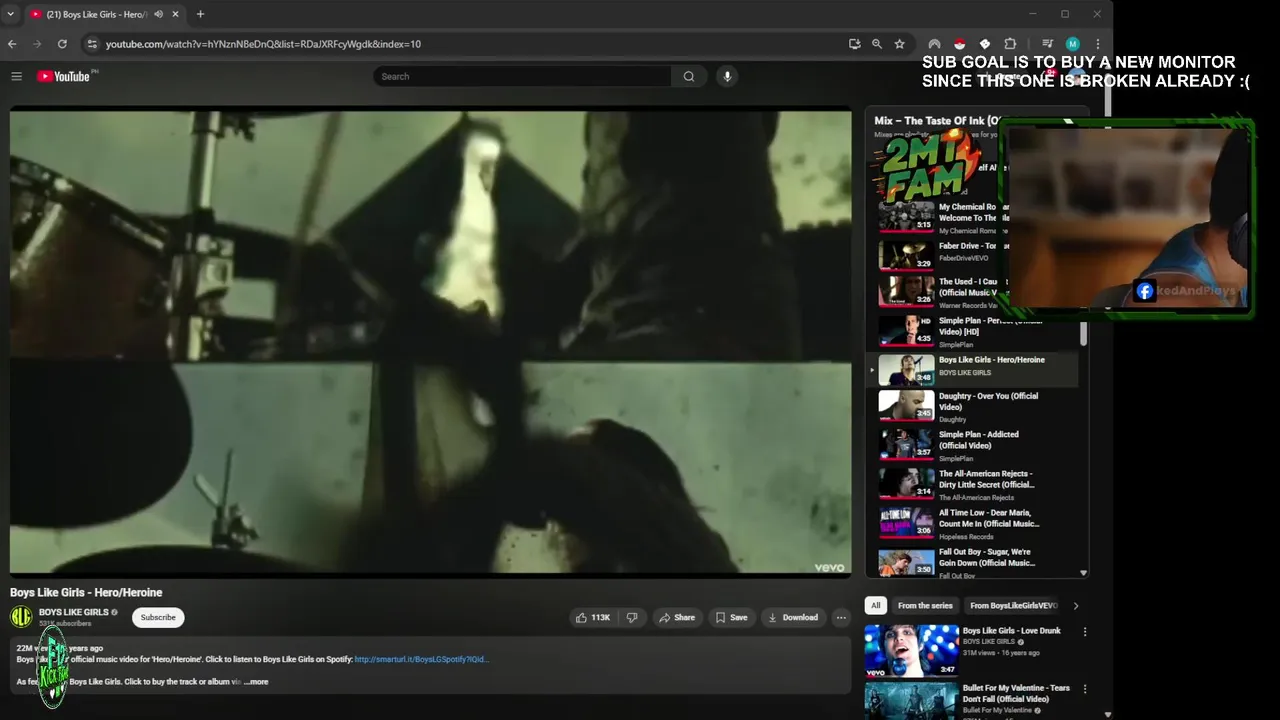Download the video

coord(793,618)
